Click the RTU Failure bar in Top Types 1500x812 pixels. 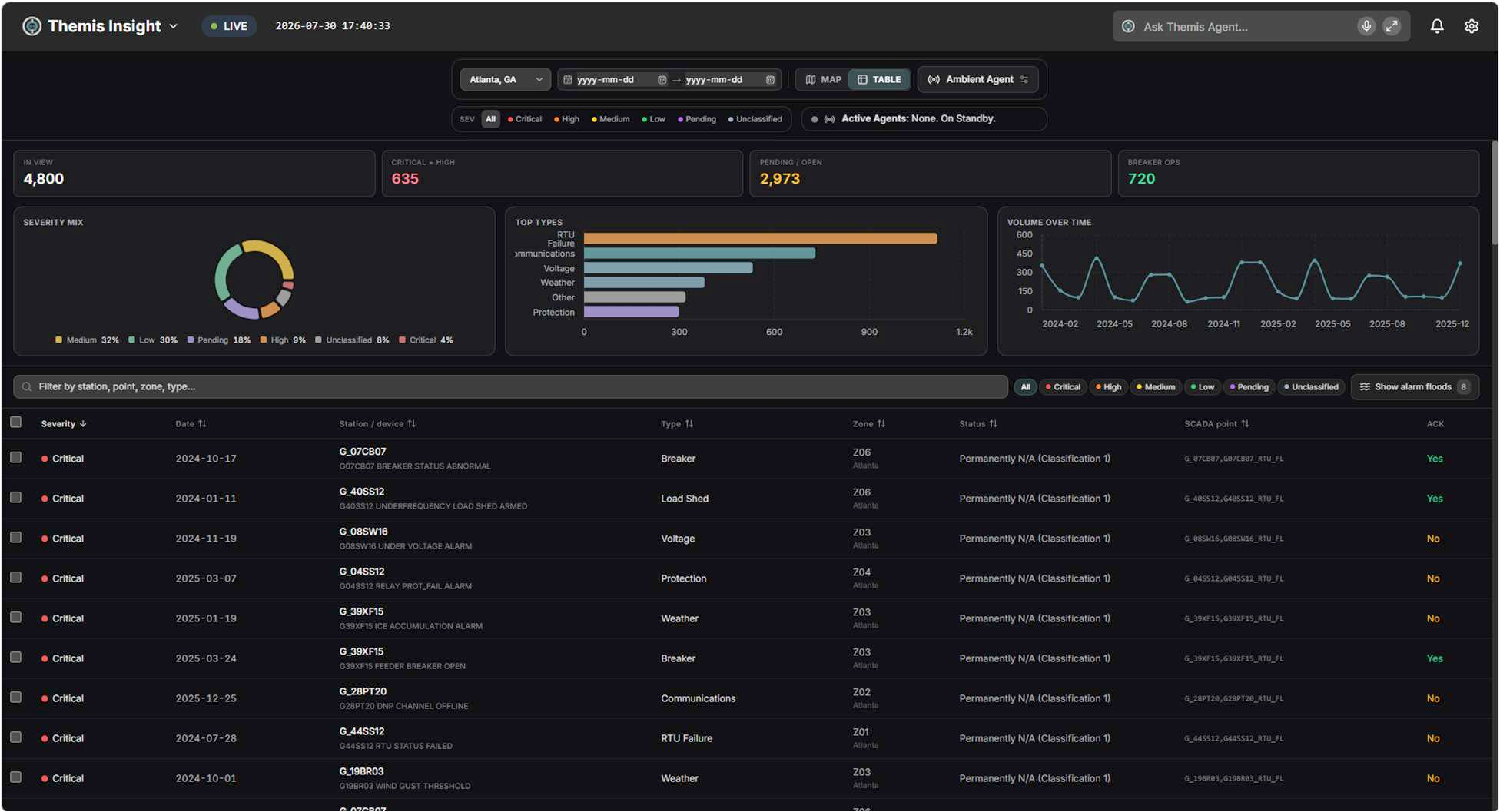(x=760, y=238)
